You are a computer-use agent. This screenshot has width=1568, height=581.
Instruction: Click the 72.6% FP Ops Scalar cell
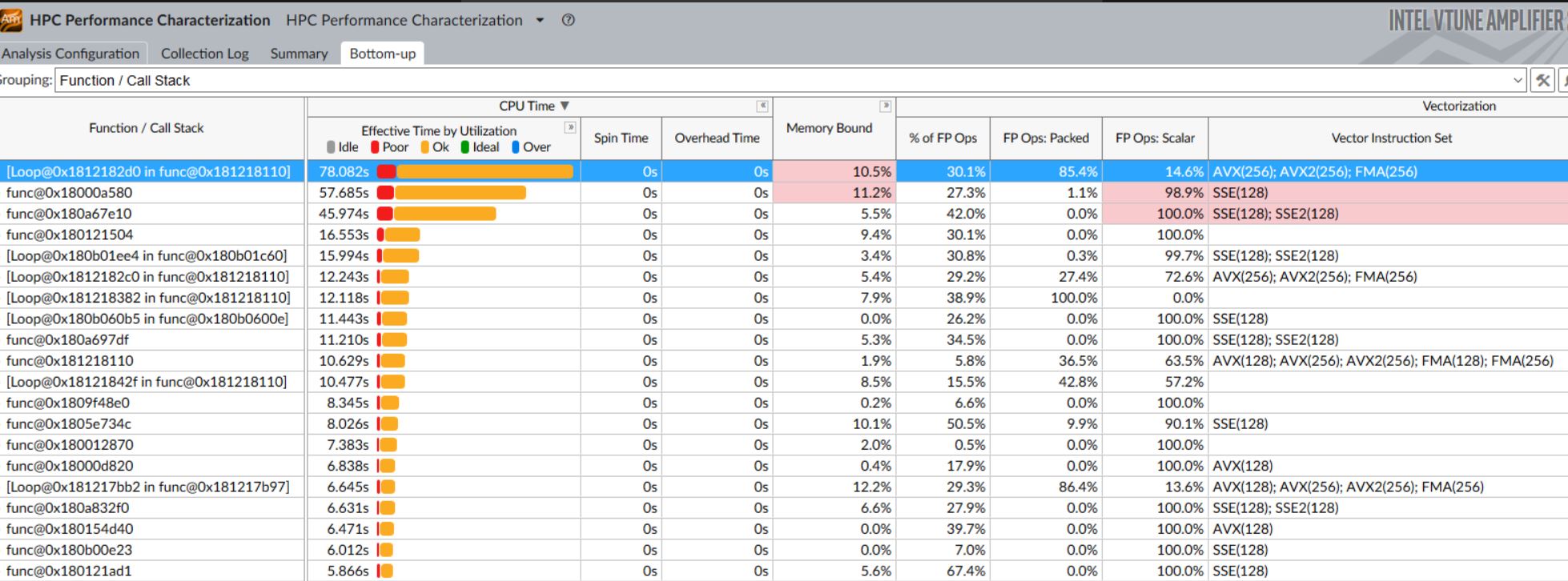tap(1155, 277)
